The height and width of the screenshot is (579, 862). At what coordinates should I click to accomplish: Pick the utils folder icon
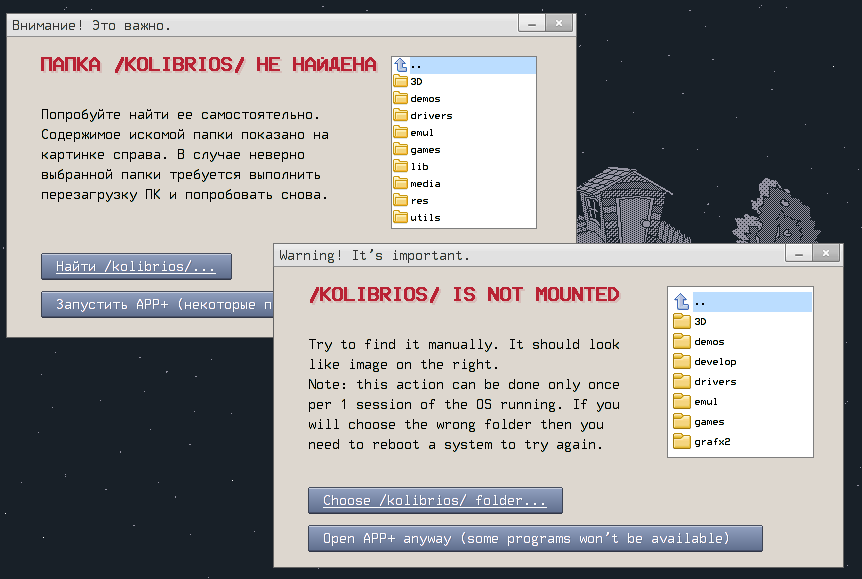click(400, 218)
